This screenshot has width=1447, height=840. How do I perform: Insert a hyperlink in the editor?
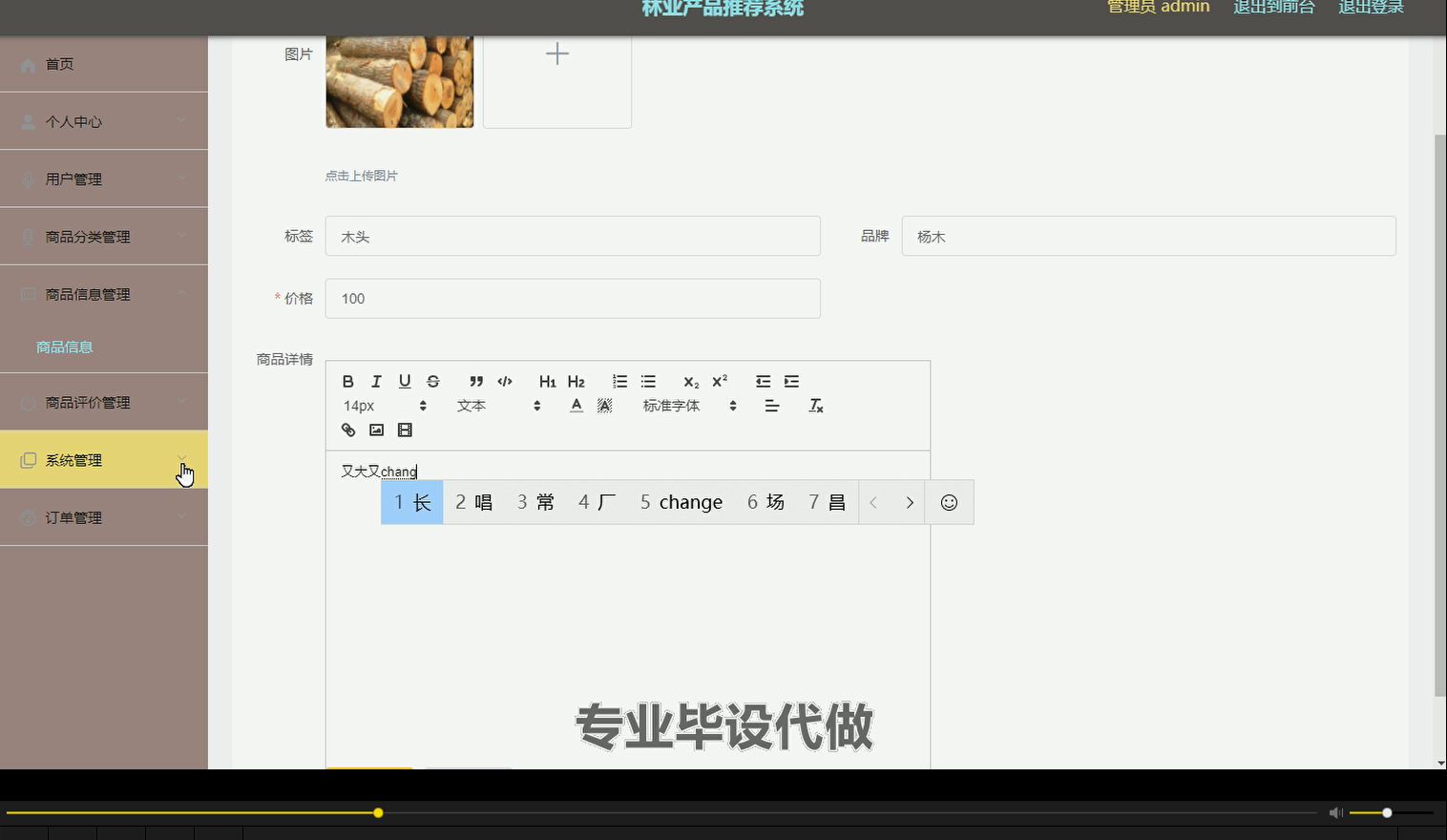(347, 430)
